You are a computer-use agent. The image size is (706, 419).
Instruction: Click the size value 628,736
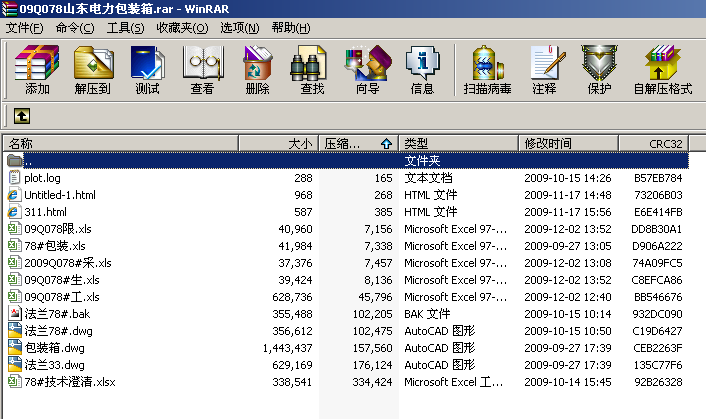click(292, 297)
